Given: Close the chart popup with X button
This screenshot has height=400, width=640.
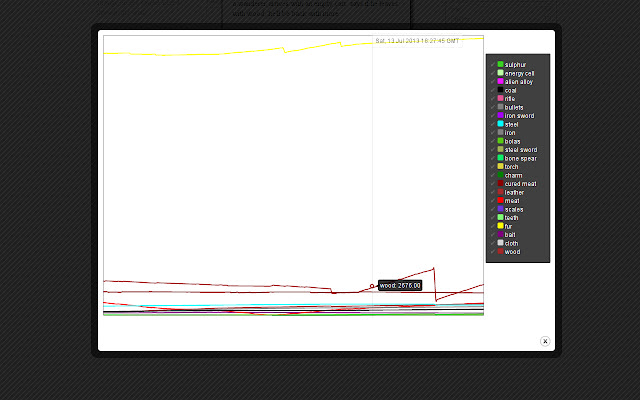Looking at the screenshot, I should [545, 341].
